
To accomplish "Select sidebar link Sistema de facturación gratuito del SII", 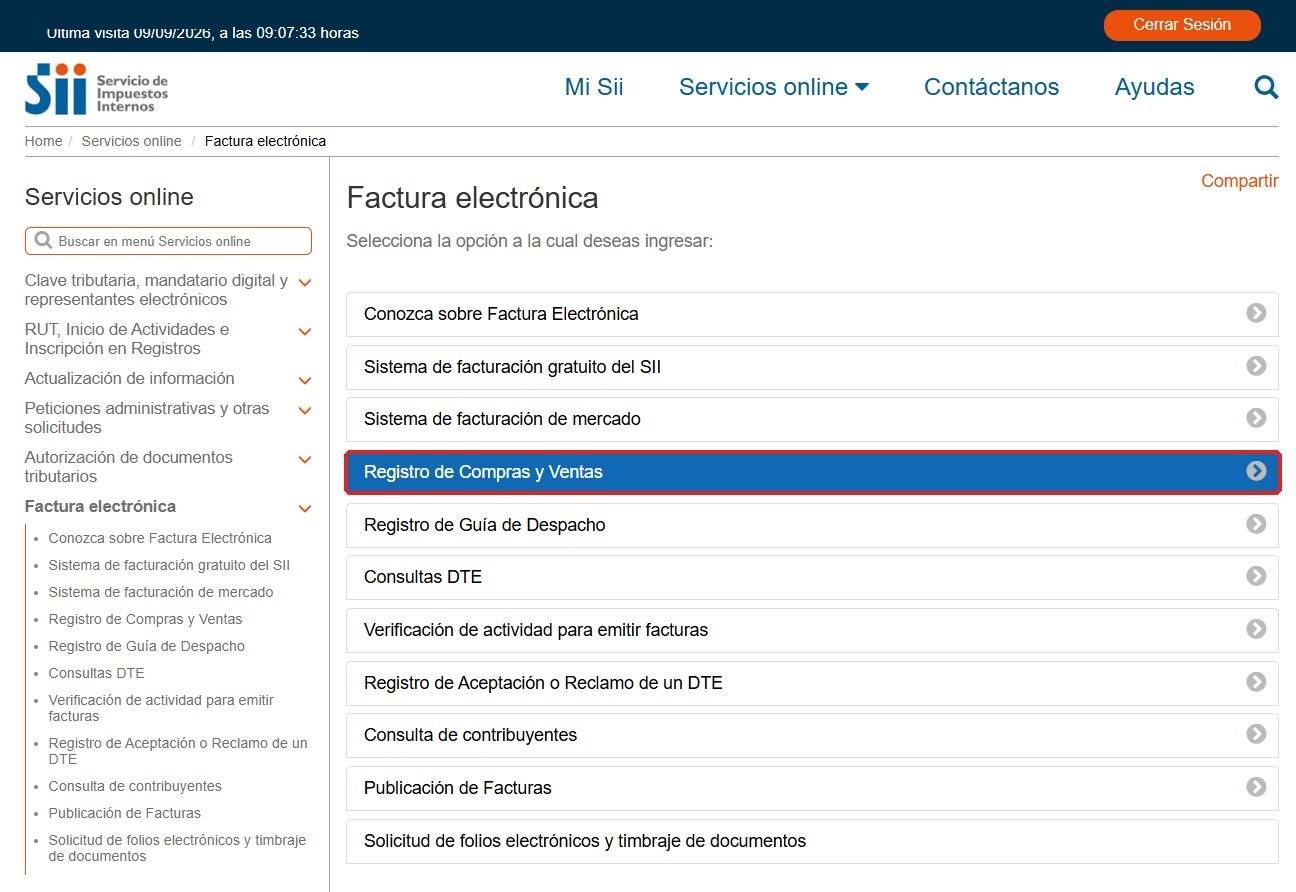I will (169, 565).
